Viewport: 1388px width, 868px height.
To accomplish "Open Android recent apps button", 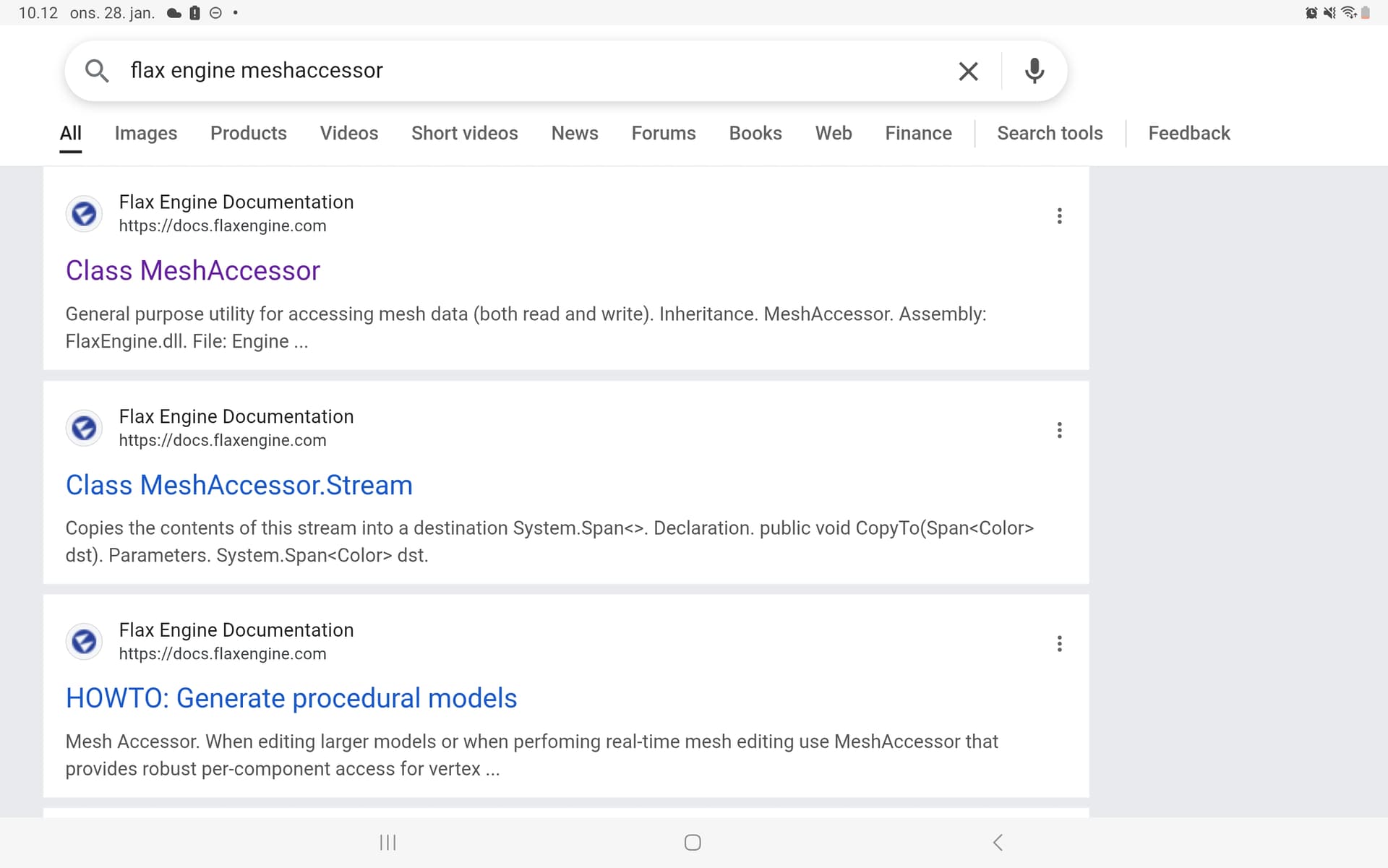I will point(388,842).
